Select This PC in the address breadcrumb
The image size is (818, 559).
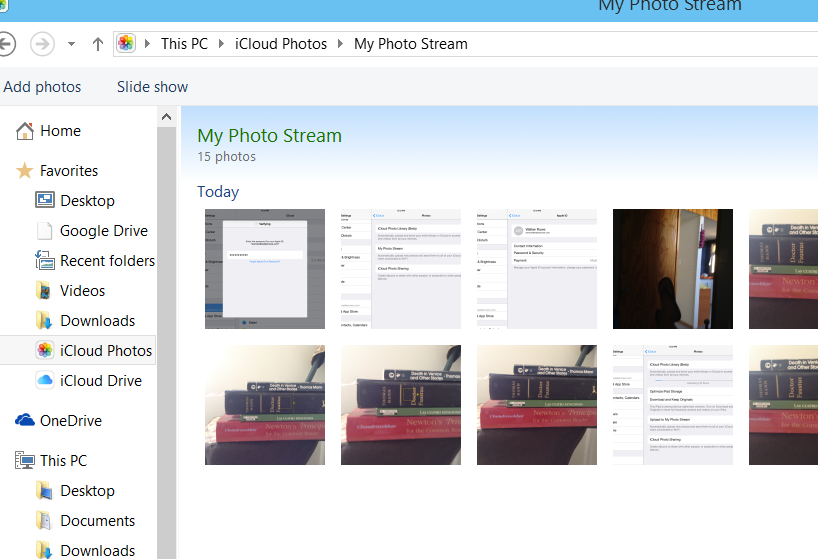(184, 44)
